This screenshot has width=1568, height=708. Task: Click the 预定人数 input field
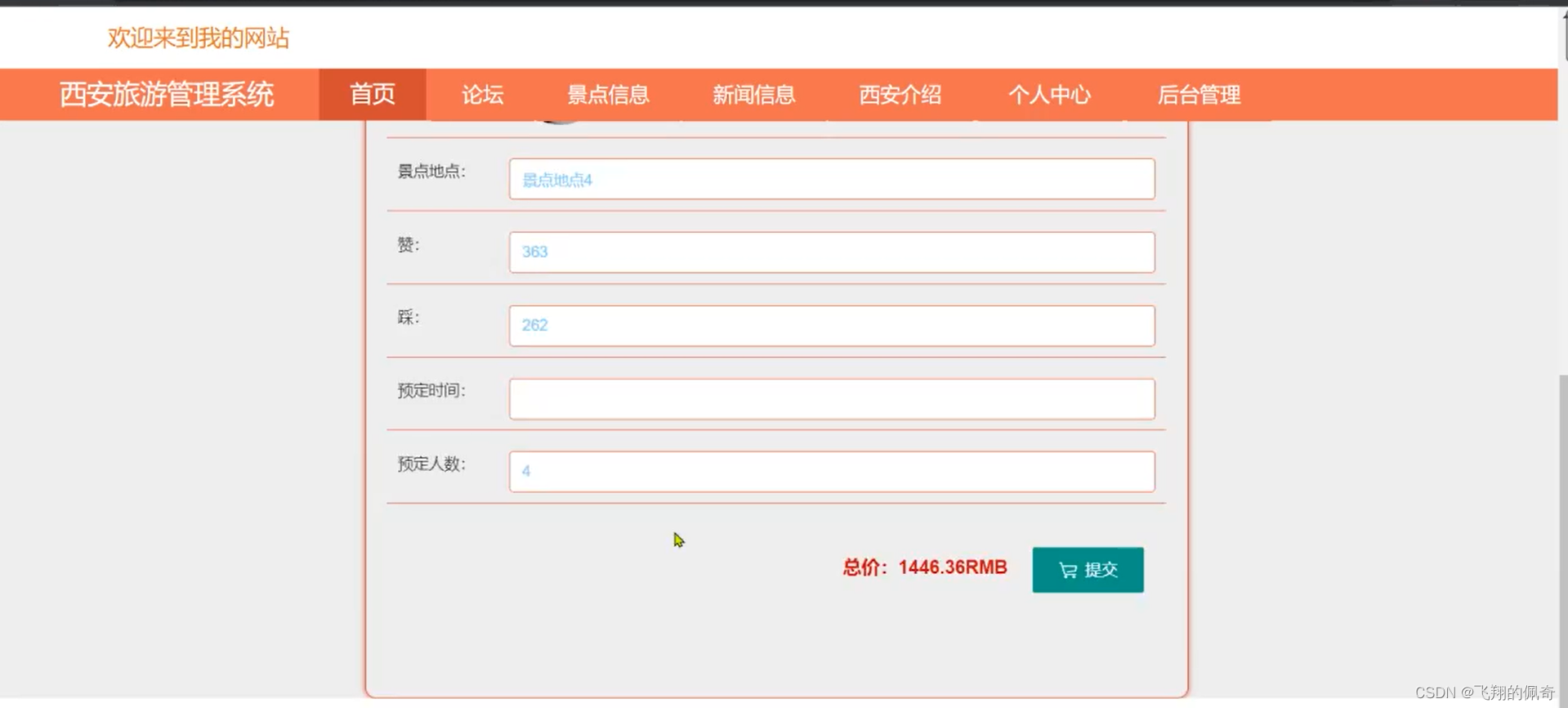[832, 472]
